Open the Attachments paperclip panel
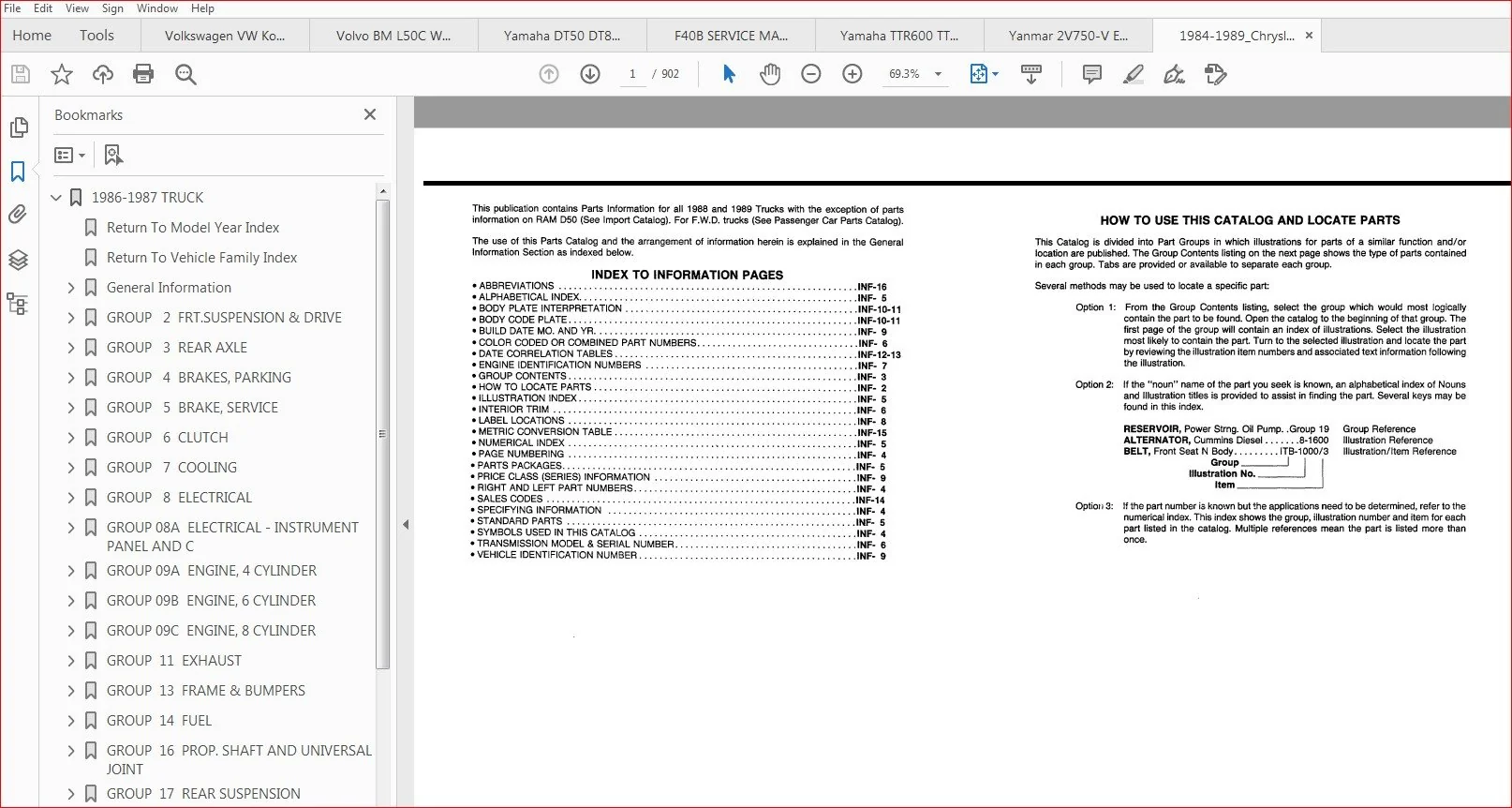Viewport: 1512px width, 808px height. point(18,215)
